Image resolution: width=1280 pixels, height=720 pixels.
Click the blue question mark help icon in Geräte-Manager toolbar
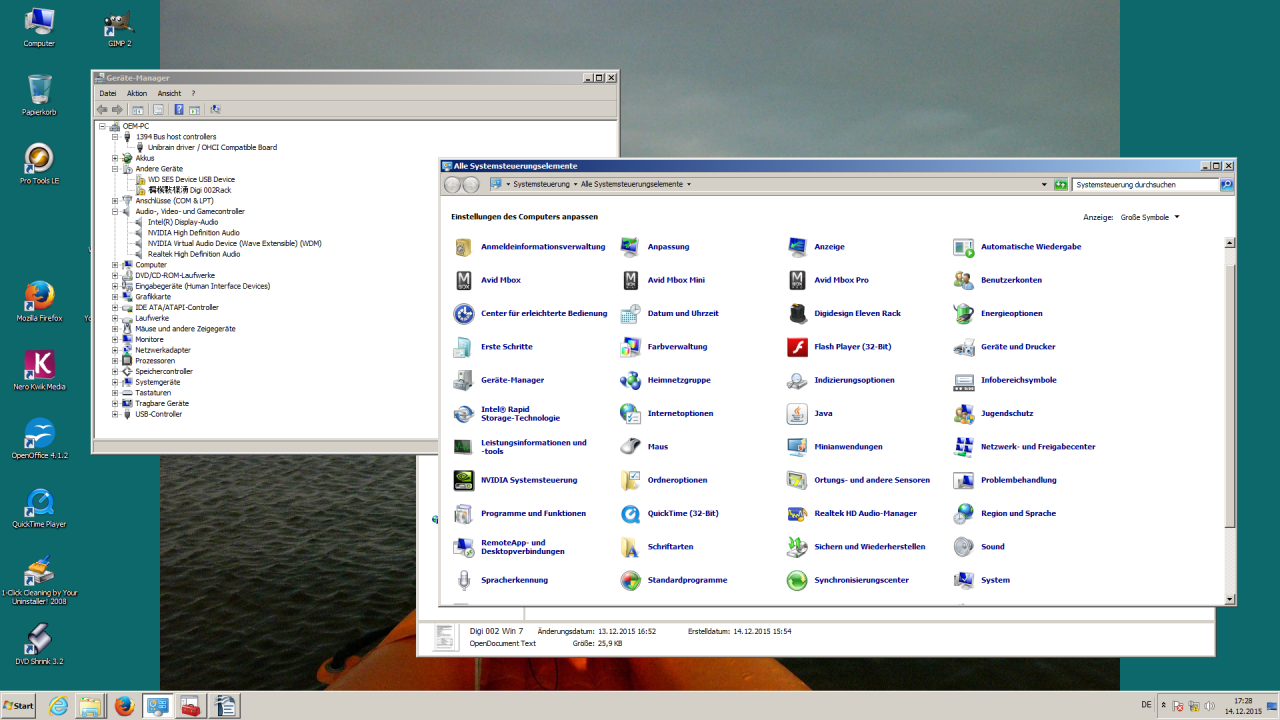click(x=178, y=109)
